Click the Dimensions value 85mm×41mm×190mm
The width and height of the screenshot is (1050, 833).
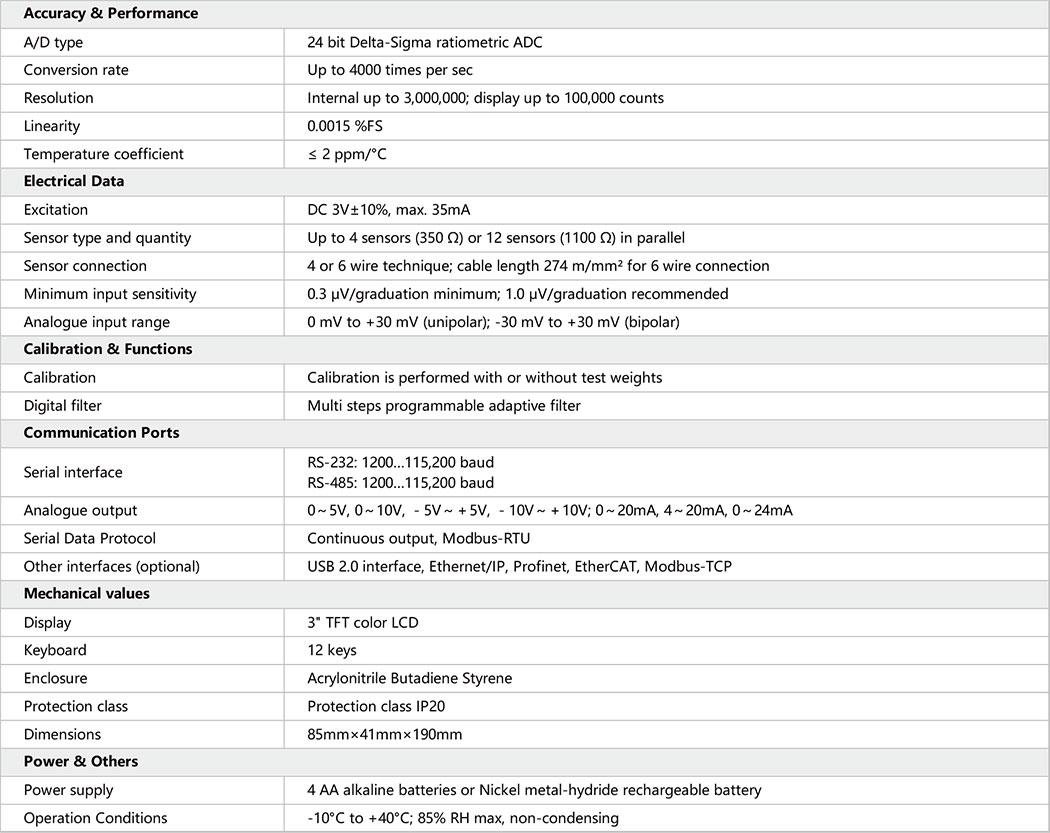(x=385, y=734)
